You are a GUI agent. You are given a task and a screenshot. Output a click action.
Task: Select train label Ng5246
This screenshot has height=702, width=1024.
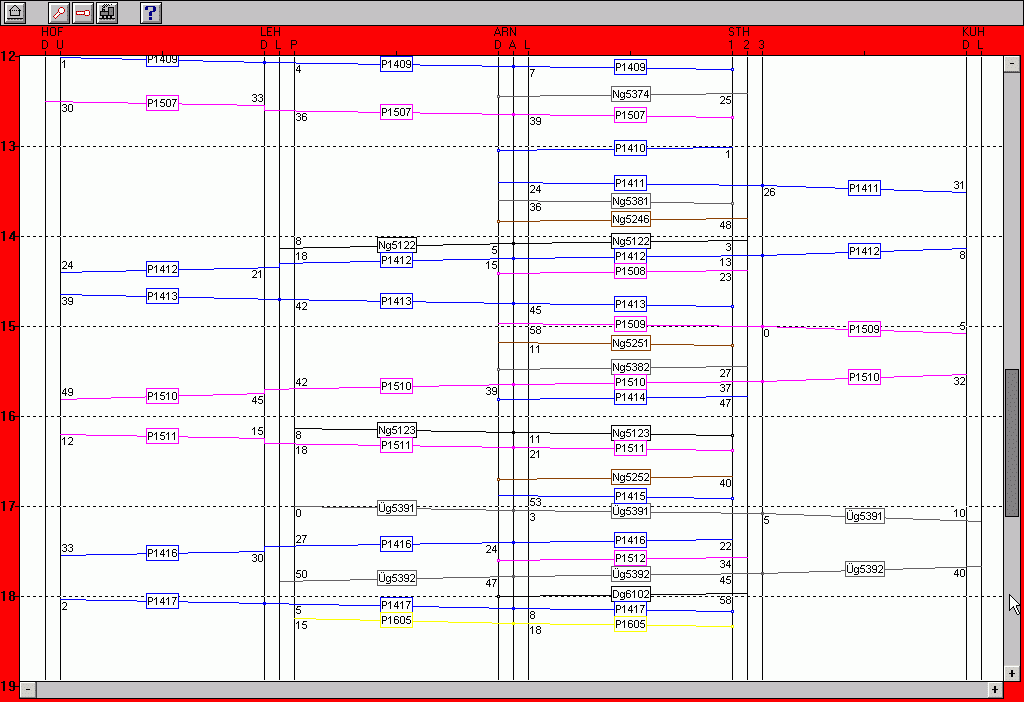(x=631, y=219)
